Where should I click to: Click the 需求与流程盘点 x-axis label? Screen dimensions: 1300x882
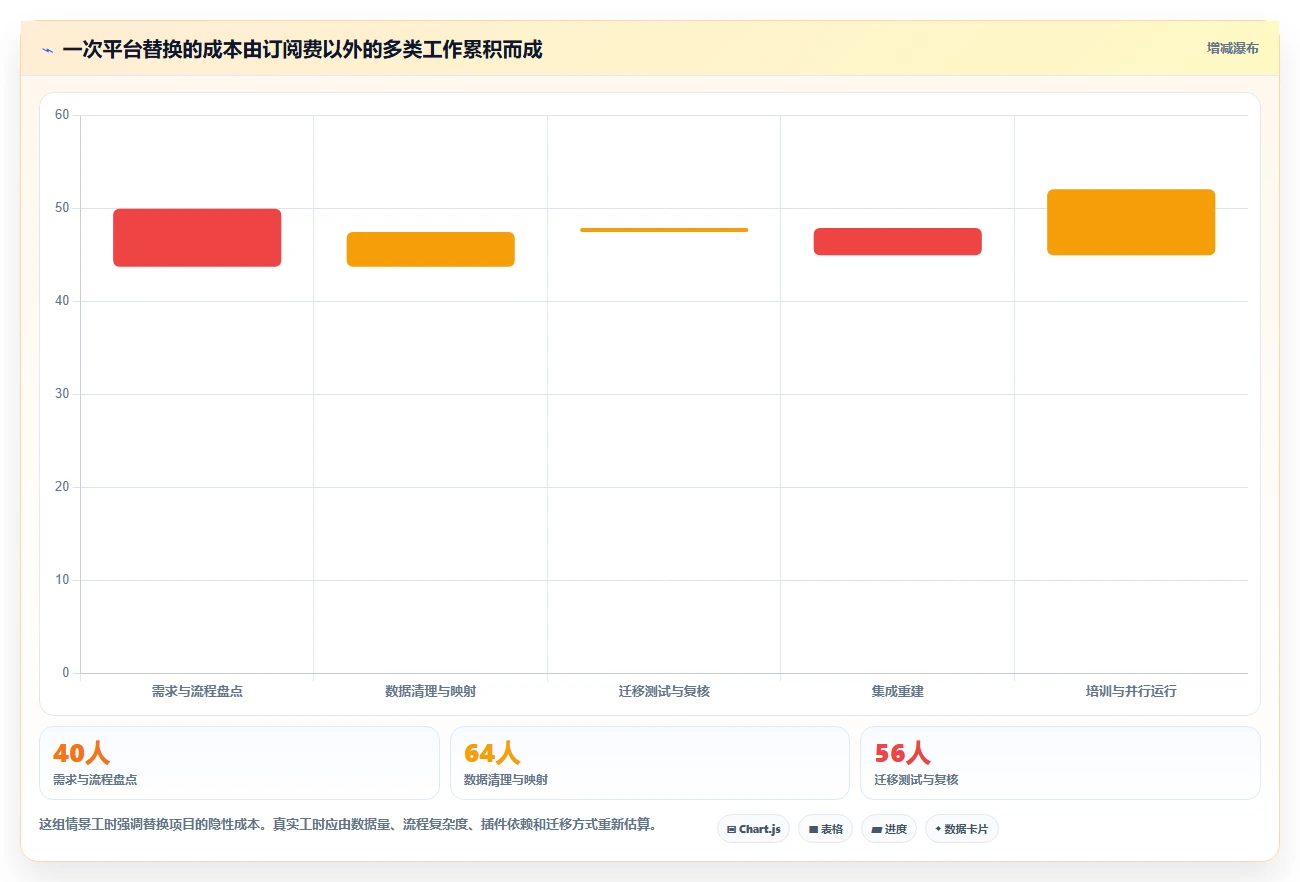click(197, 691)
